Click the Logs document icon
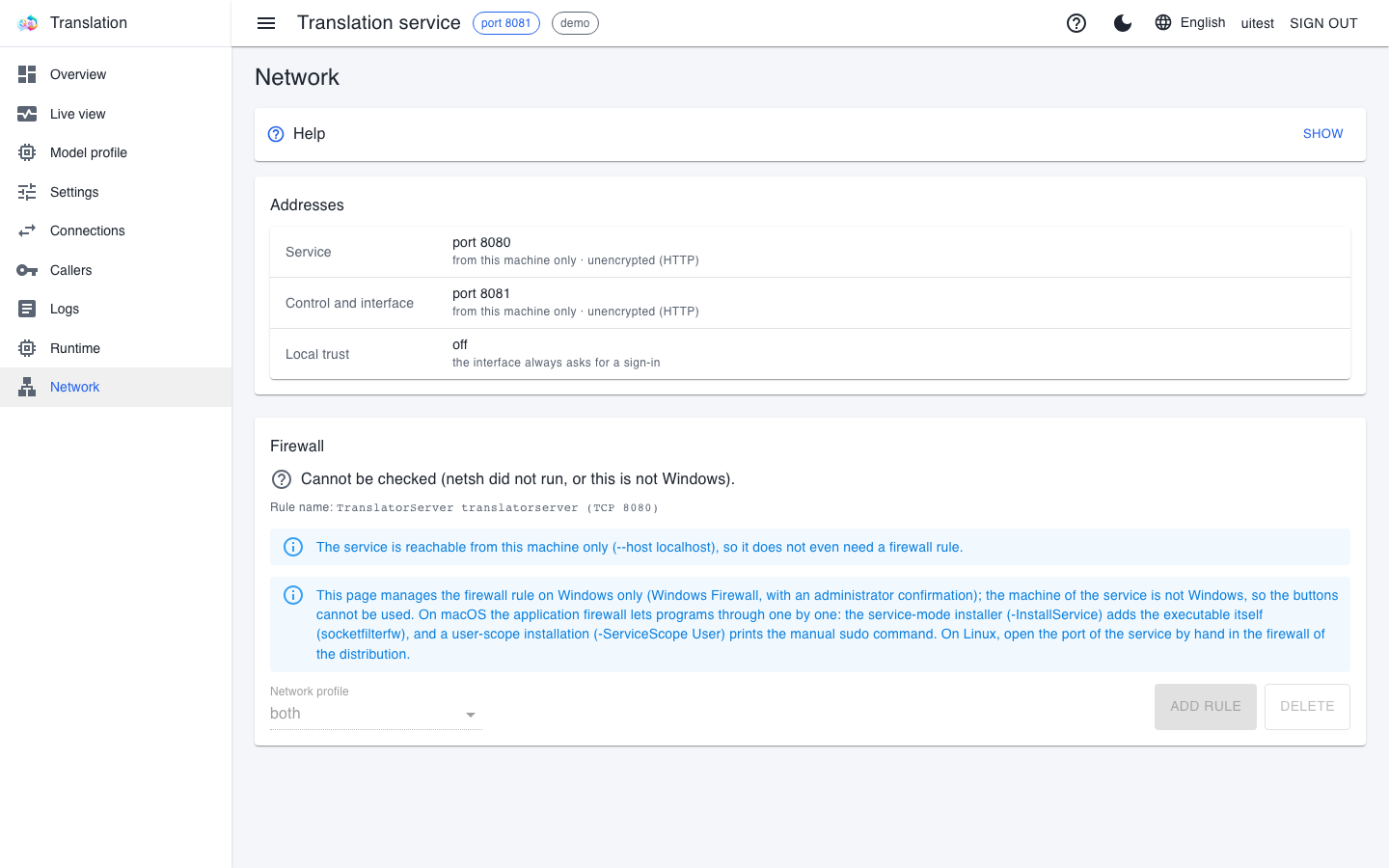The image size is (1389, 868). [27, 309]
